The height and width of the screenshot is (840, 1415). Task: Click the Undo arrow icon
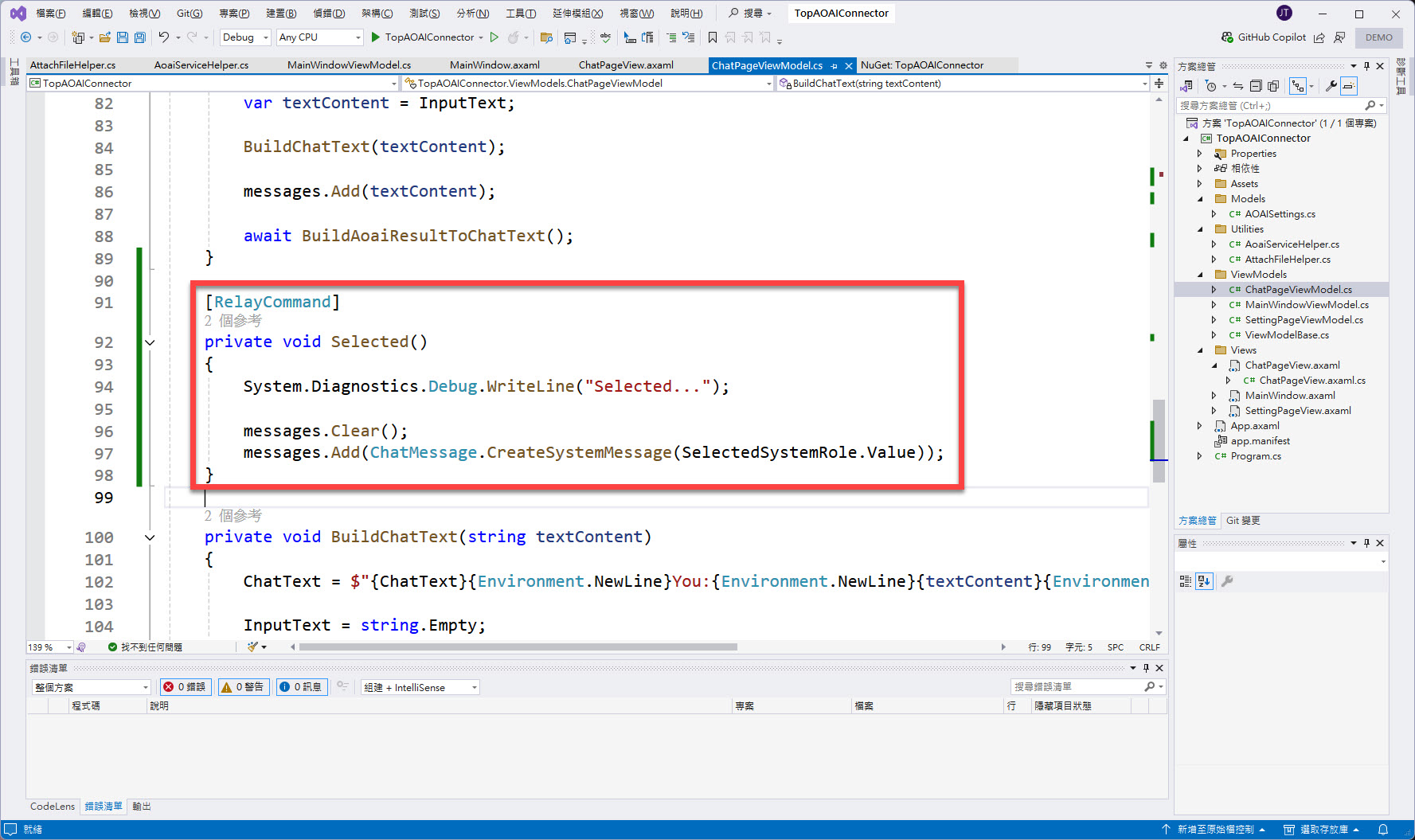(163, 37)
